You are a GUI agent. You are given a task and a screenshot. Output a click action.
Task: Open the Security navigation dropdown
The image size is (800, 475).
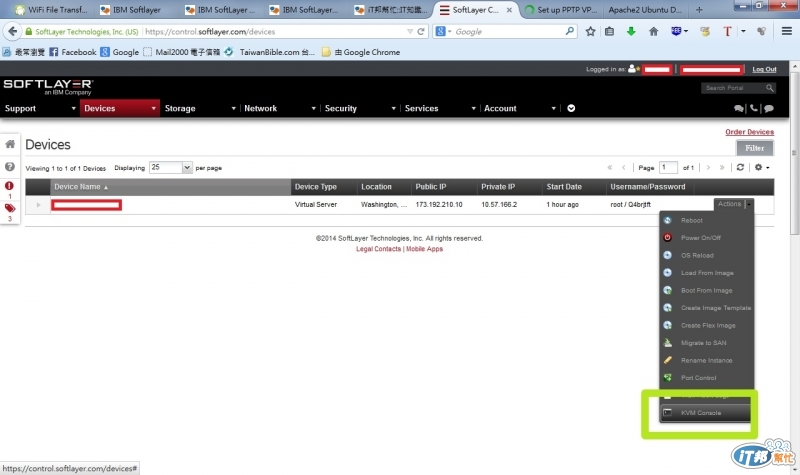click(360, 108)
